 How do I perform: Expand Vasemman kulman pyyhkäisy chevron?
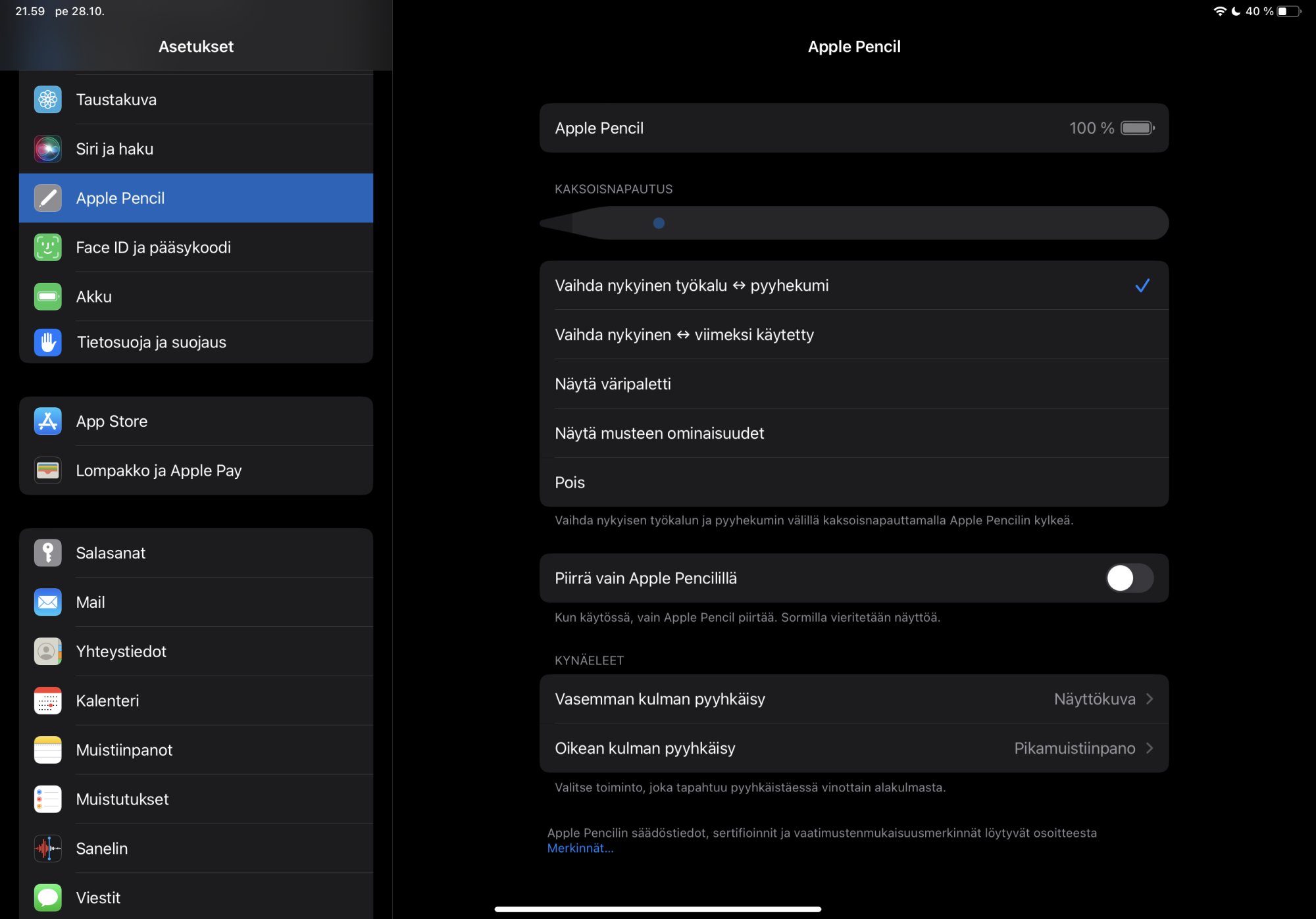pos(1150,699)
